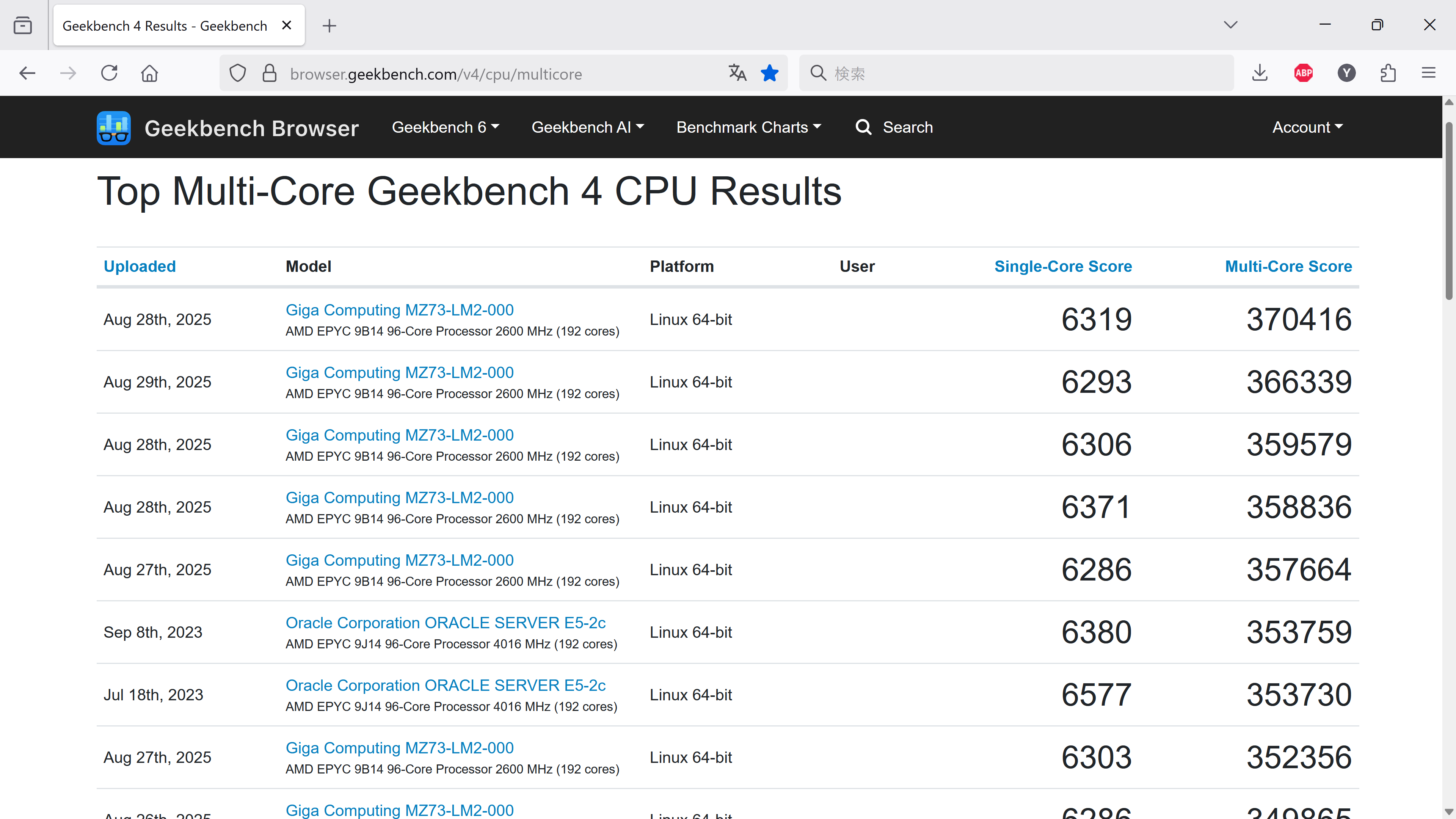Go to browser home page

(x=149, y=74)
